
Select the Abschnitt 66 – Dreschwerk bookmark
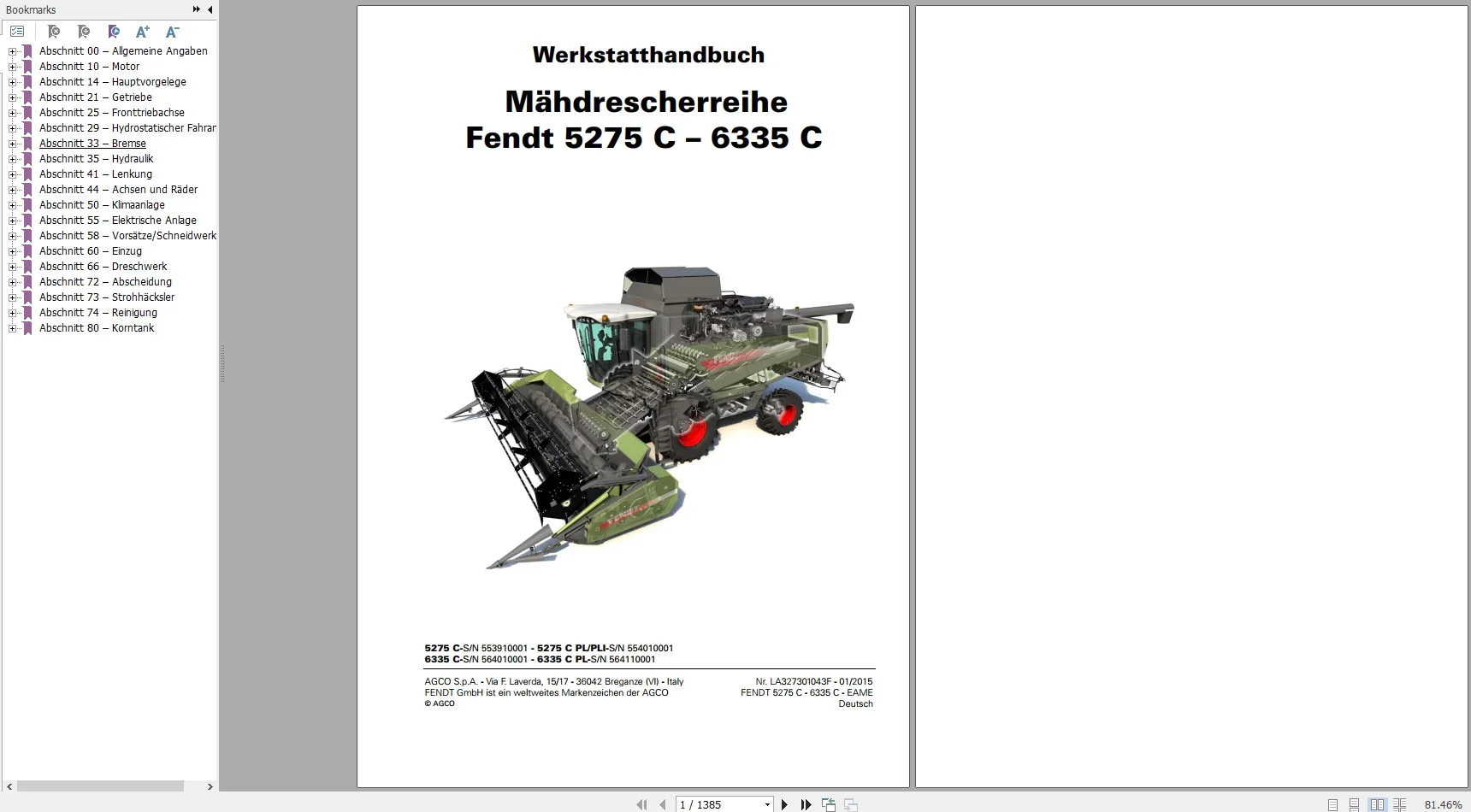coord(103,267)
